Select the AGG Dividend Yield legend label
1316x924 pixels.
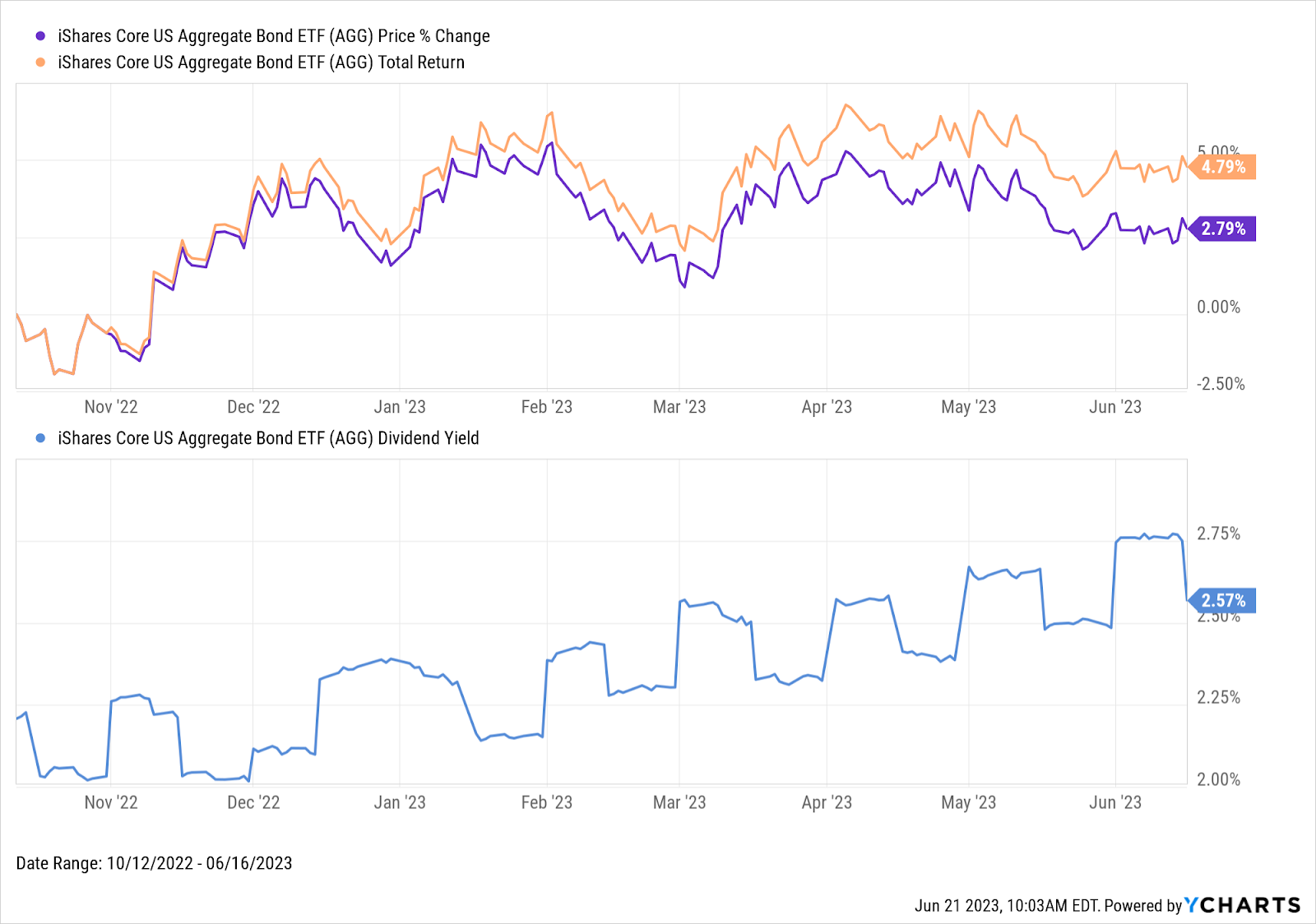tap(268, 438)
